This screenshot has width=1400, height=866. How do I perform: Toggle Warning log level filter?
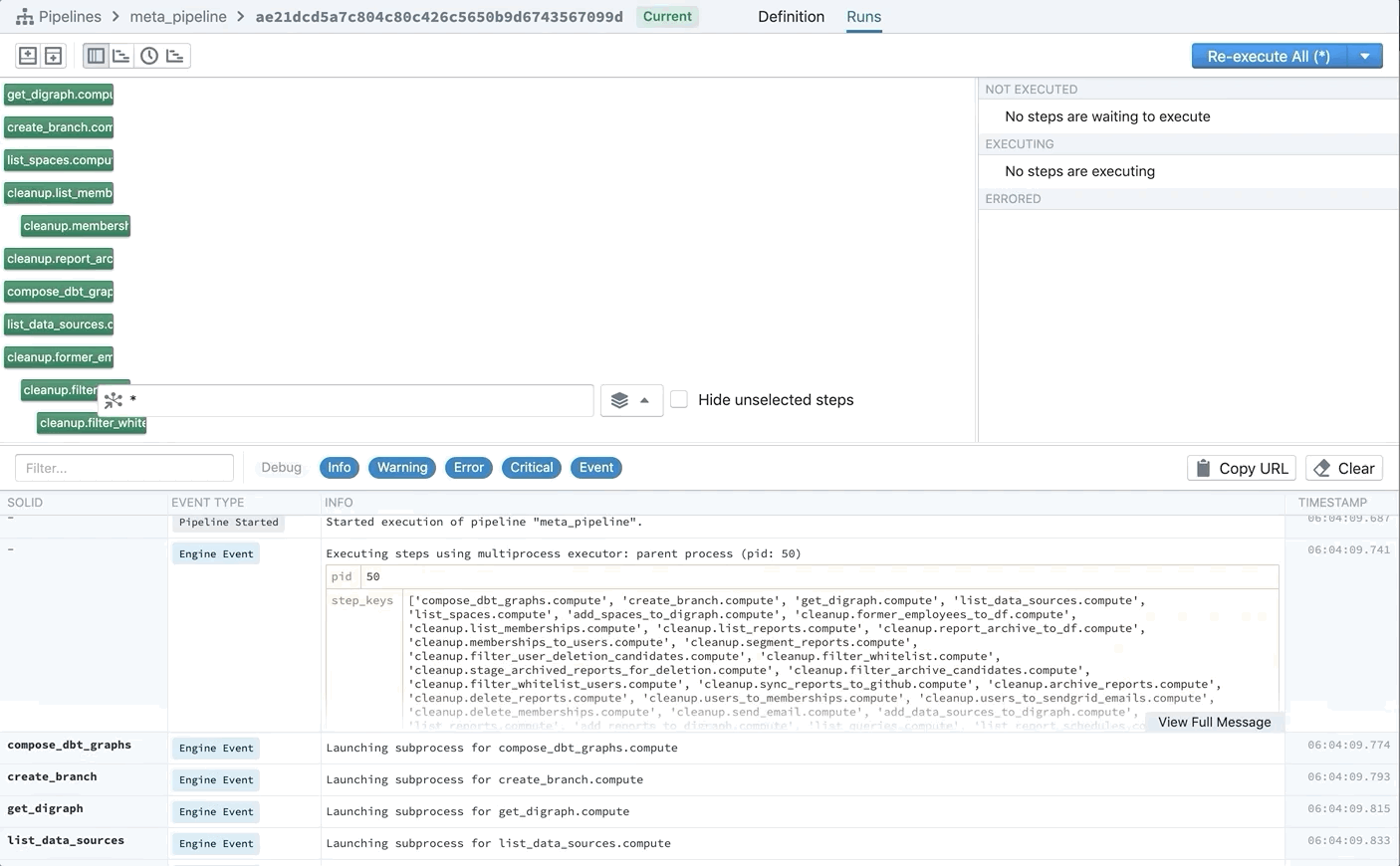402,468
